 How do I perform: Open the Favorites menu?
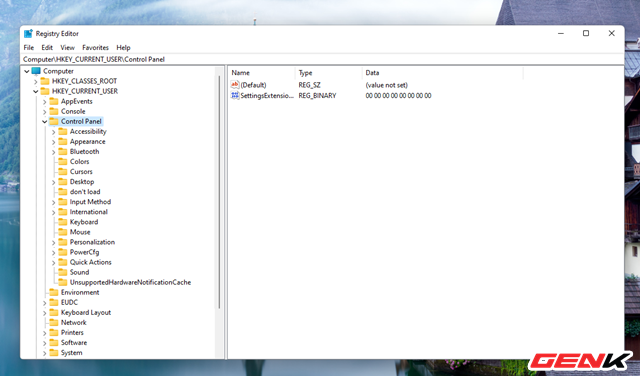(x=96, y=47)
